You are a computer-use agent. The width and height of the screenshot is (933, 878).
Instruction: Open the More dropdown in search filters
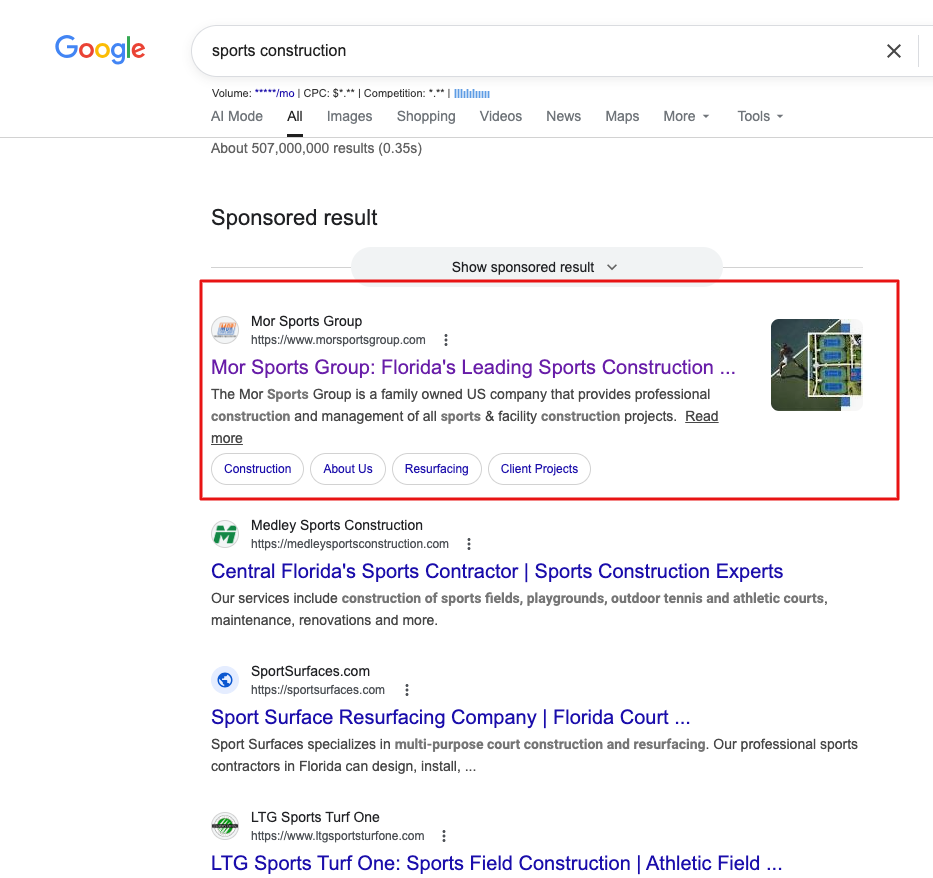click(686, 116)
